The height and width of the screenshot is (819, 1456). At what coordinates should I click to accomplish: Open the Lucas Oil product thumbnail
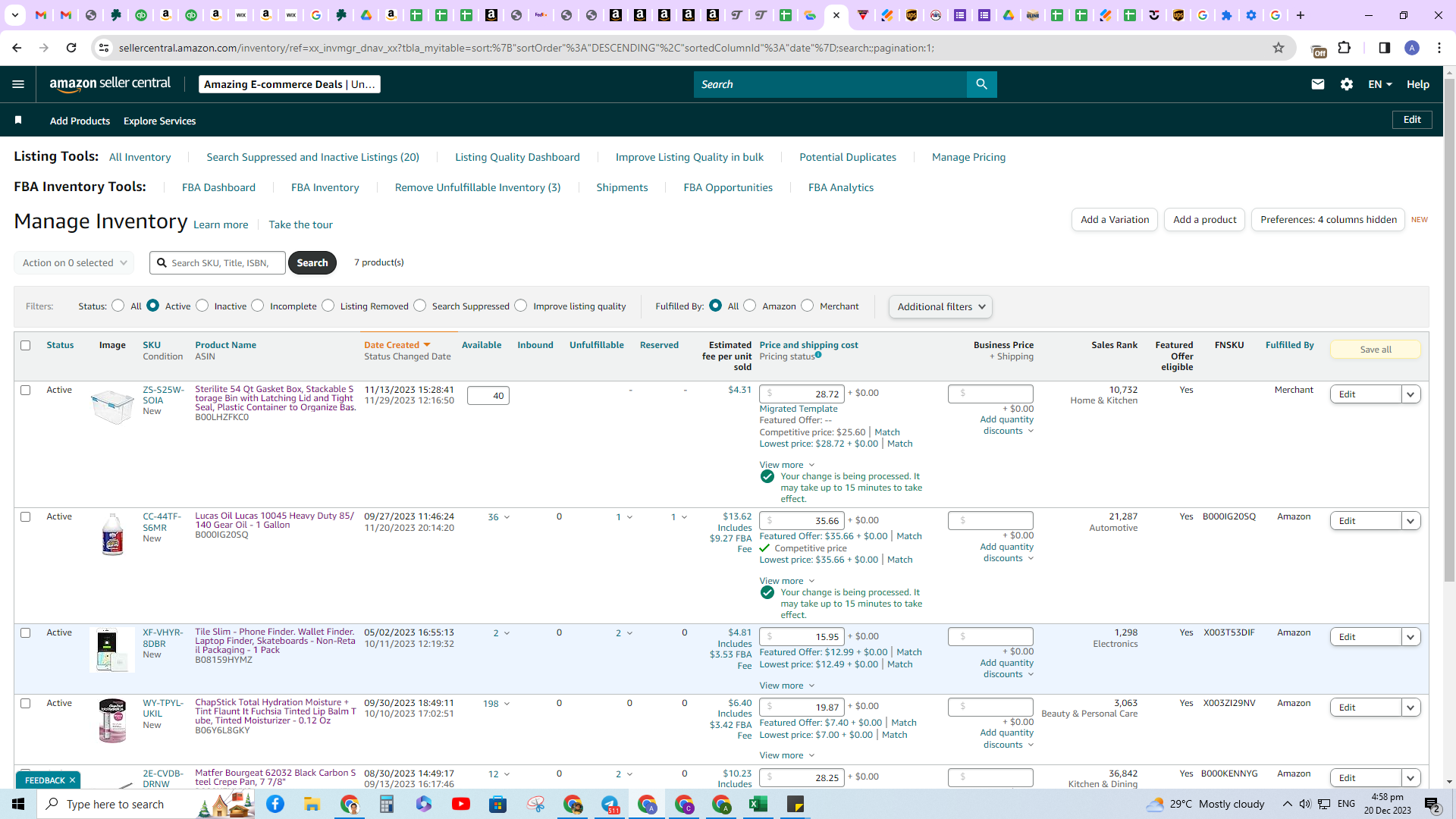point(112,534)
